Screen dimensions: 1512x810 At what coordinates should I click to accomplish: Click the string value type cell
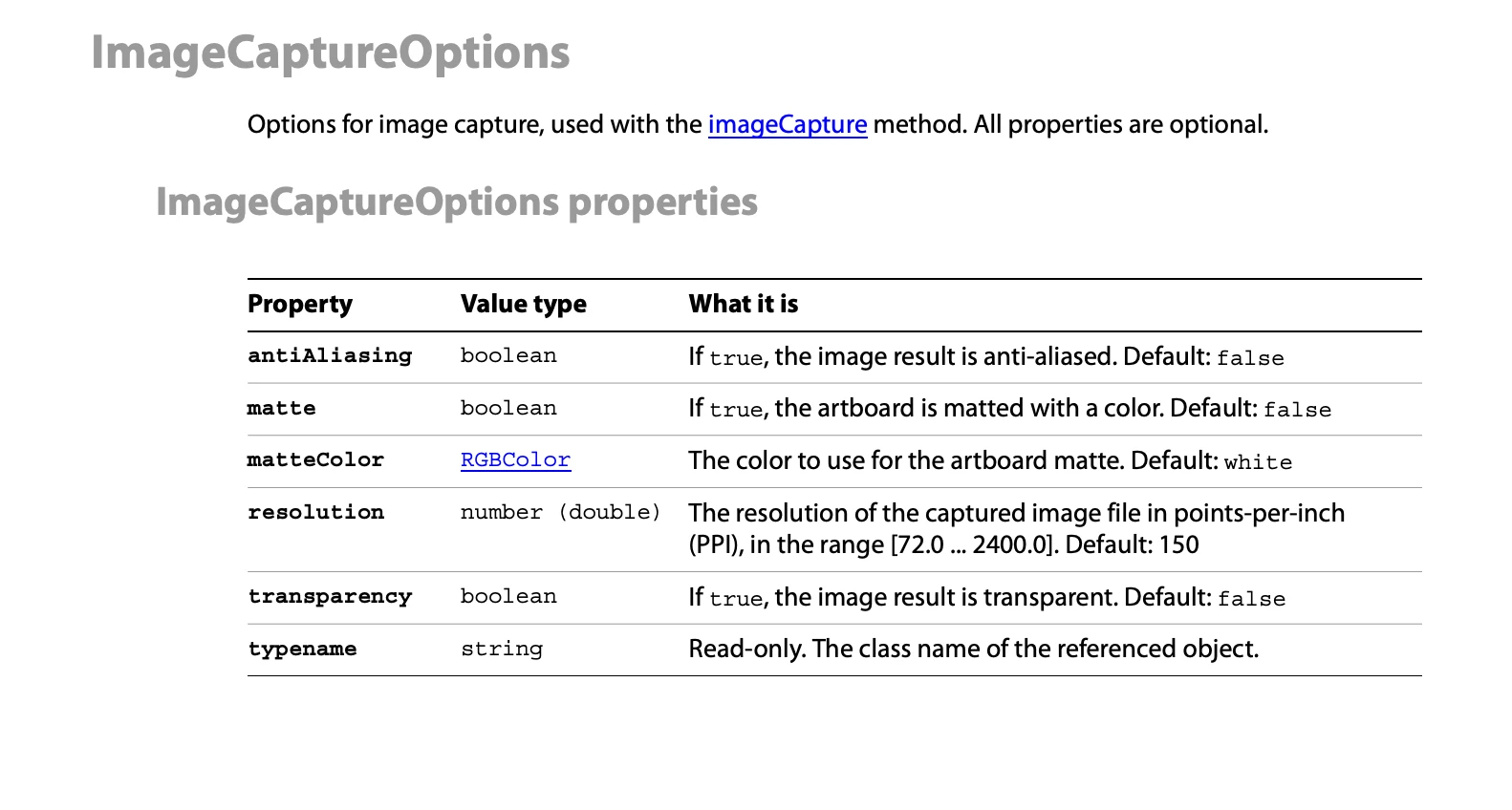pos(501,650)
